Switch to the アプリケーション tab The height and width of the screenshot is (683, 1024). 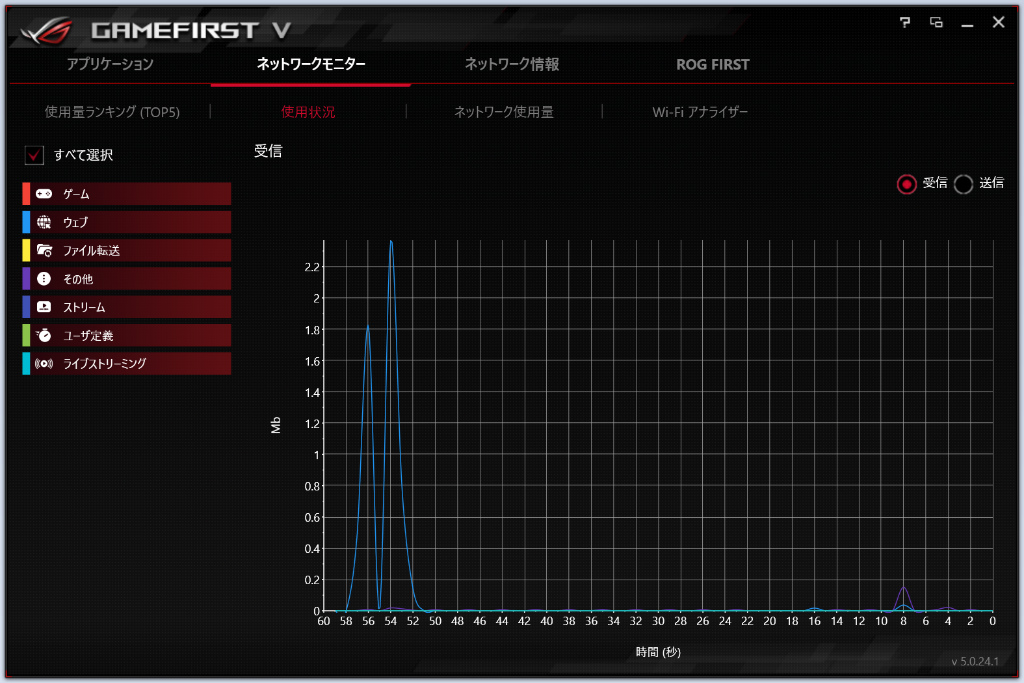coord(110,65)
